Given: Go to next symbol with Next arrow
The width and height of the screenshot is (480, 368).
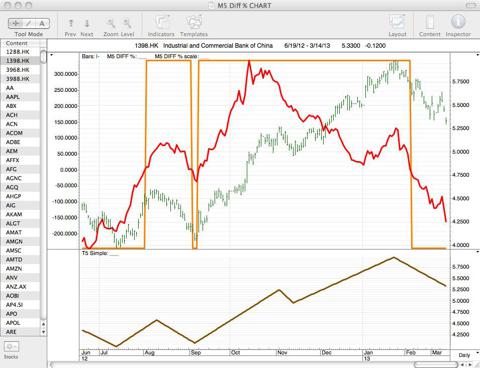Looking at the screenshot, I should 87,23.
